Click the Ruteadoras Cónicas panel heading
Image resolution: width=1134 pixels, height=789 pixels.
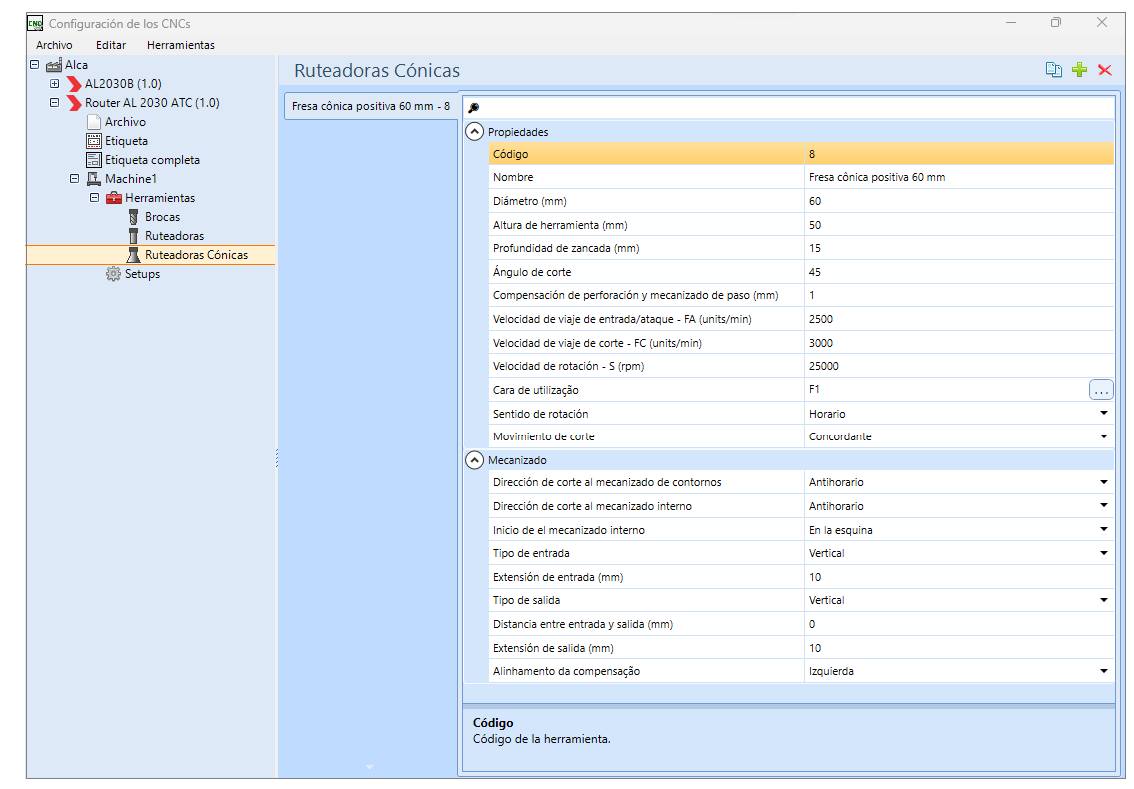[377, 71]
